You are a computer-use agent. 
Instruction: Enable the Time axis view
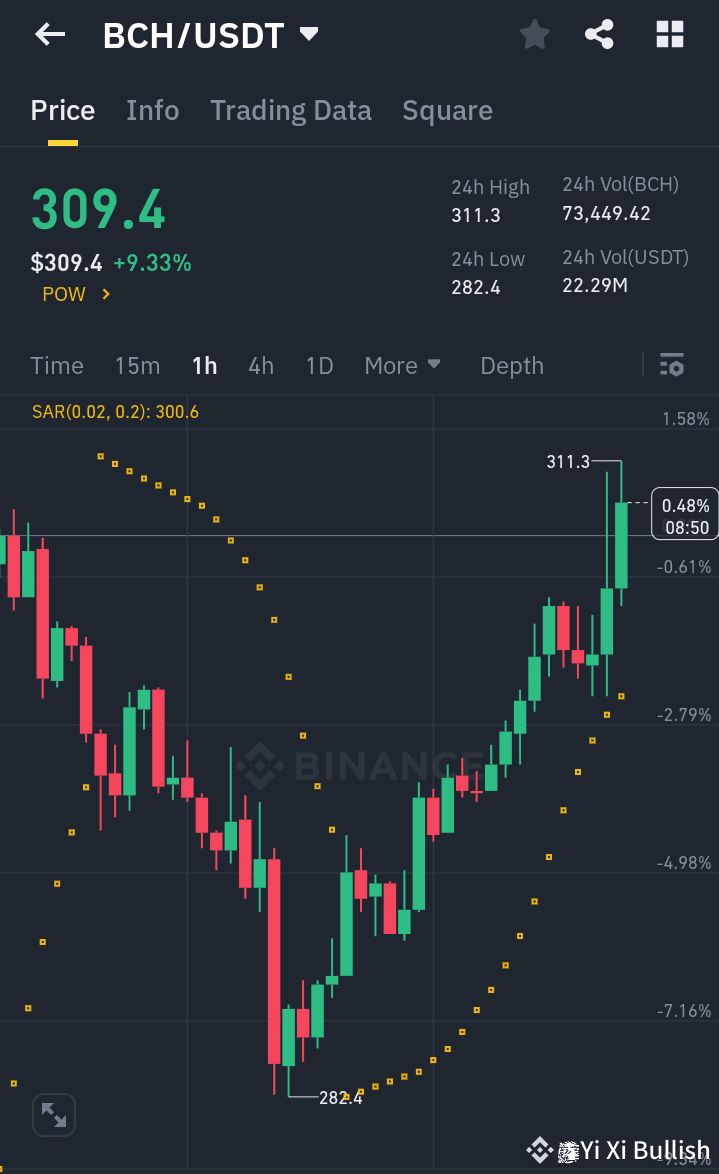pyautogui.click(x=56, y=365)
